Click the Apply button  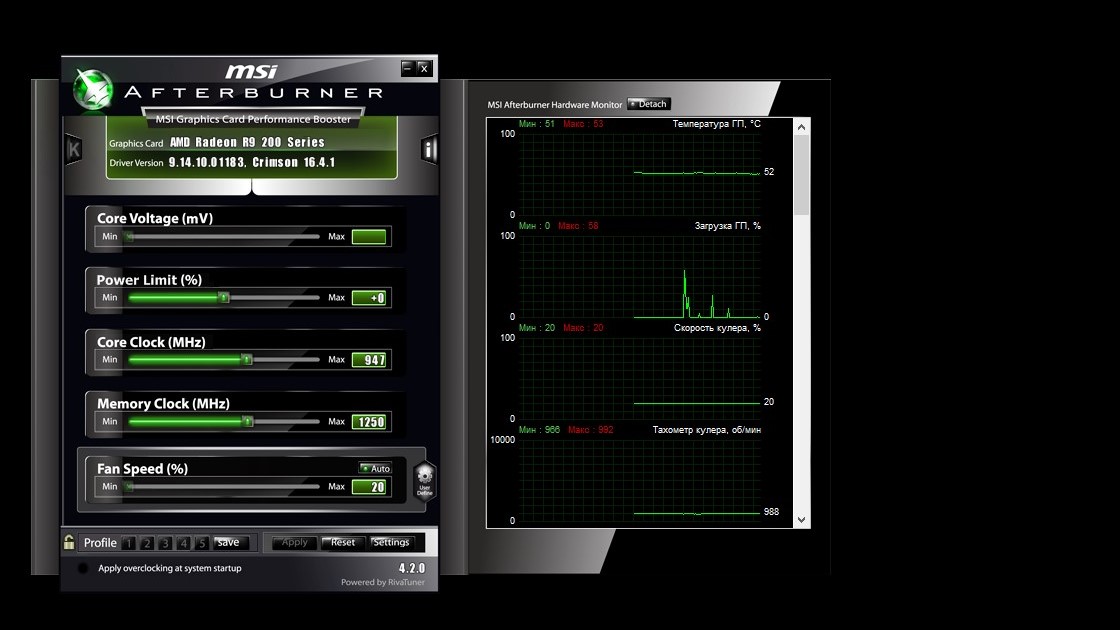pyautogui.click(x=294, y=543)
